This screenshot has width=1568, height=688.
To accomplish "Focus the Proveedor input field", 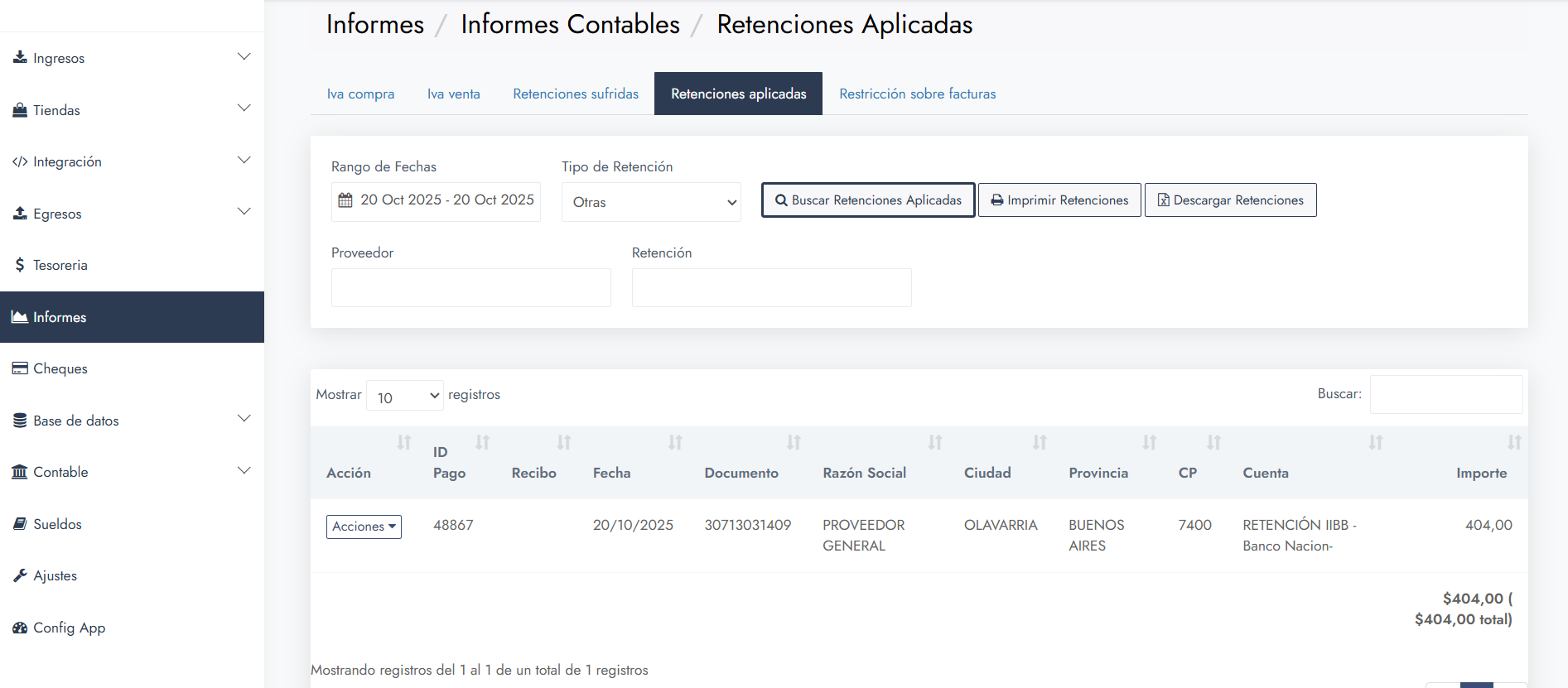I will coord(470,287).
